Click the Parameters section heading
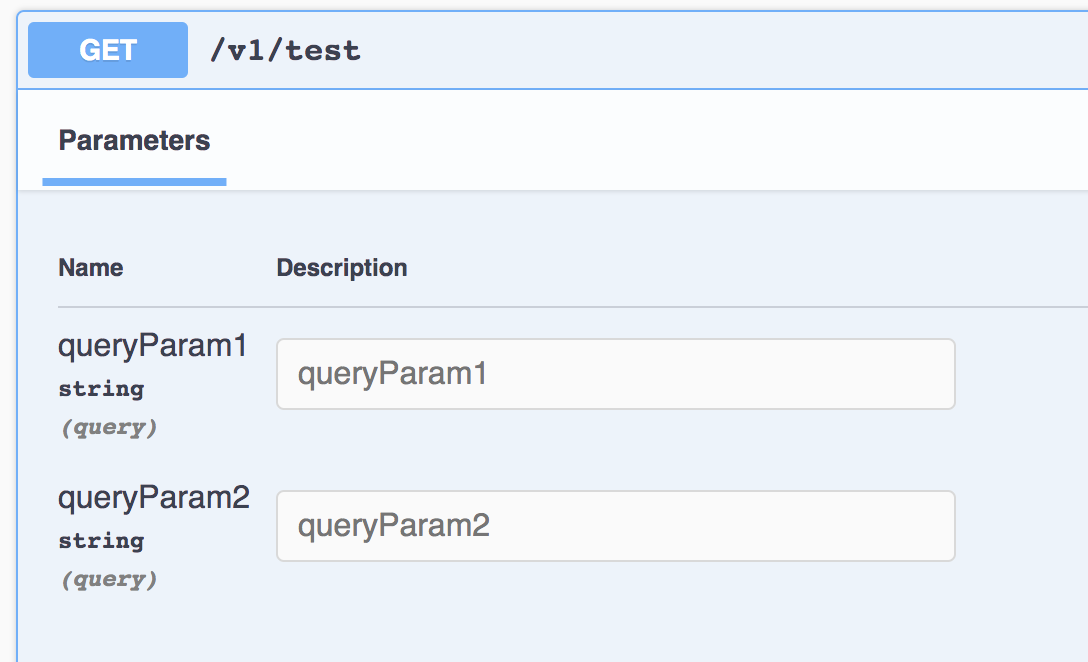The width and height of the screenshot is (1088, 662). (134, 140)
